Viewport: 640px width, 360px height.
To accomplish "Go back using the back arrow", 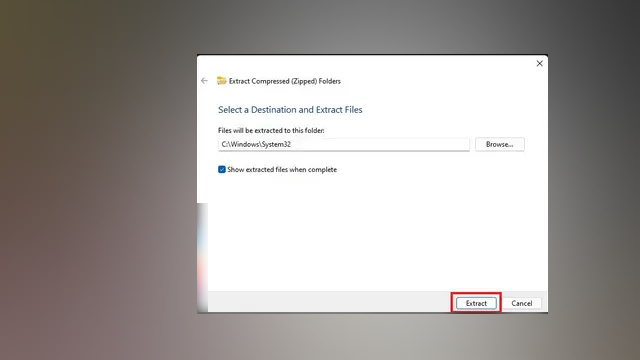I will pyautogui.click(x=204, y=81).
